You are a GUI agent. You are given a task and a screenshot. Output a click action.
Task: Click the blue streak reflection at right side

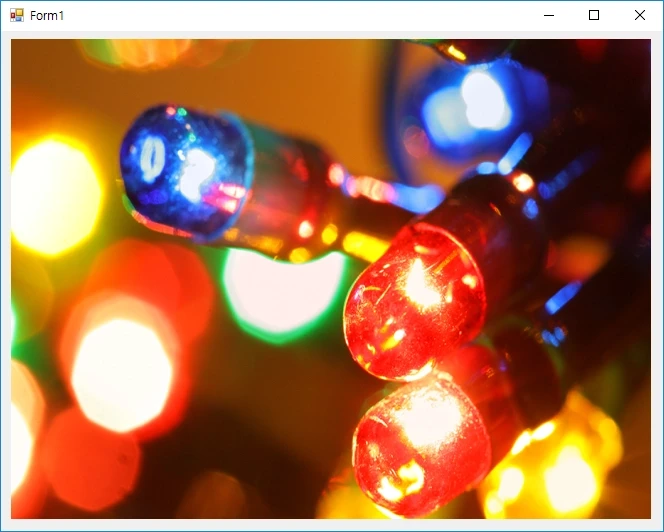point(562,297)
